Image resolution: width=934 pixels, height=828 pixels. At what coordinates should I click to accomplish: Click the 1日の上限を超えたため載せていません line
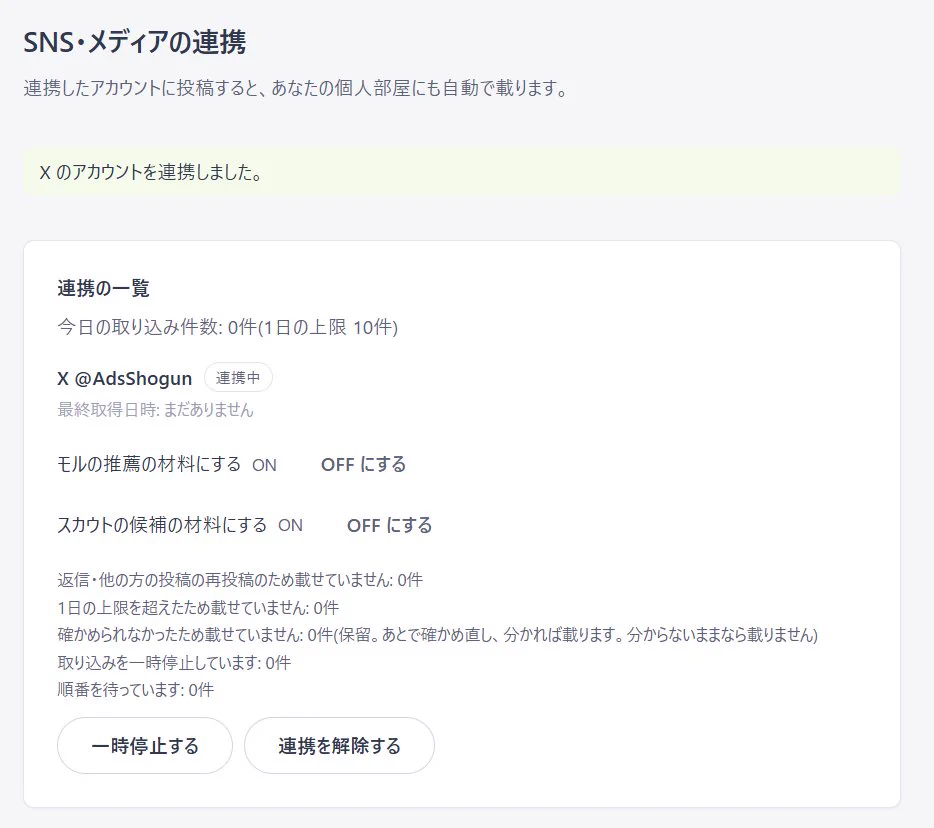tap(198, 608)
